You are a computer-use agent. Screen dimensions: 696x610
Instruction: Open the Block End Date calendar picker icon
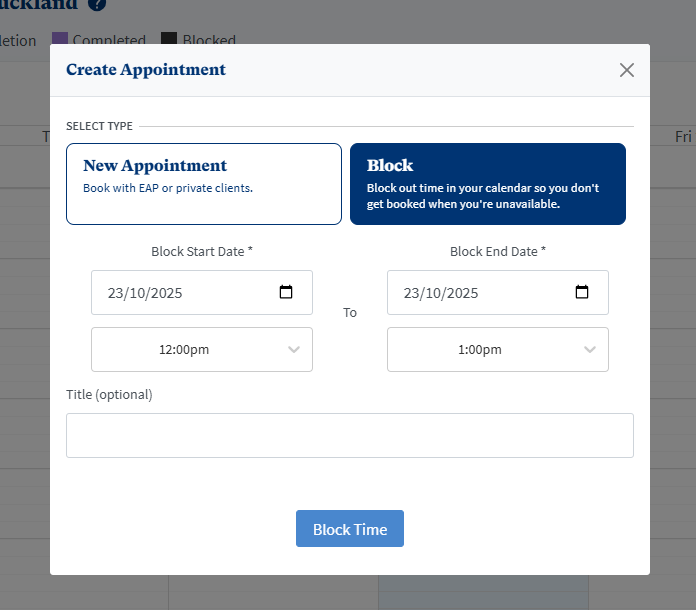582,293
